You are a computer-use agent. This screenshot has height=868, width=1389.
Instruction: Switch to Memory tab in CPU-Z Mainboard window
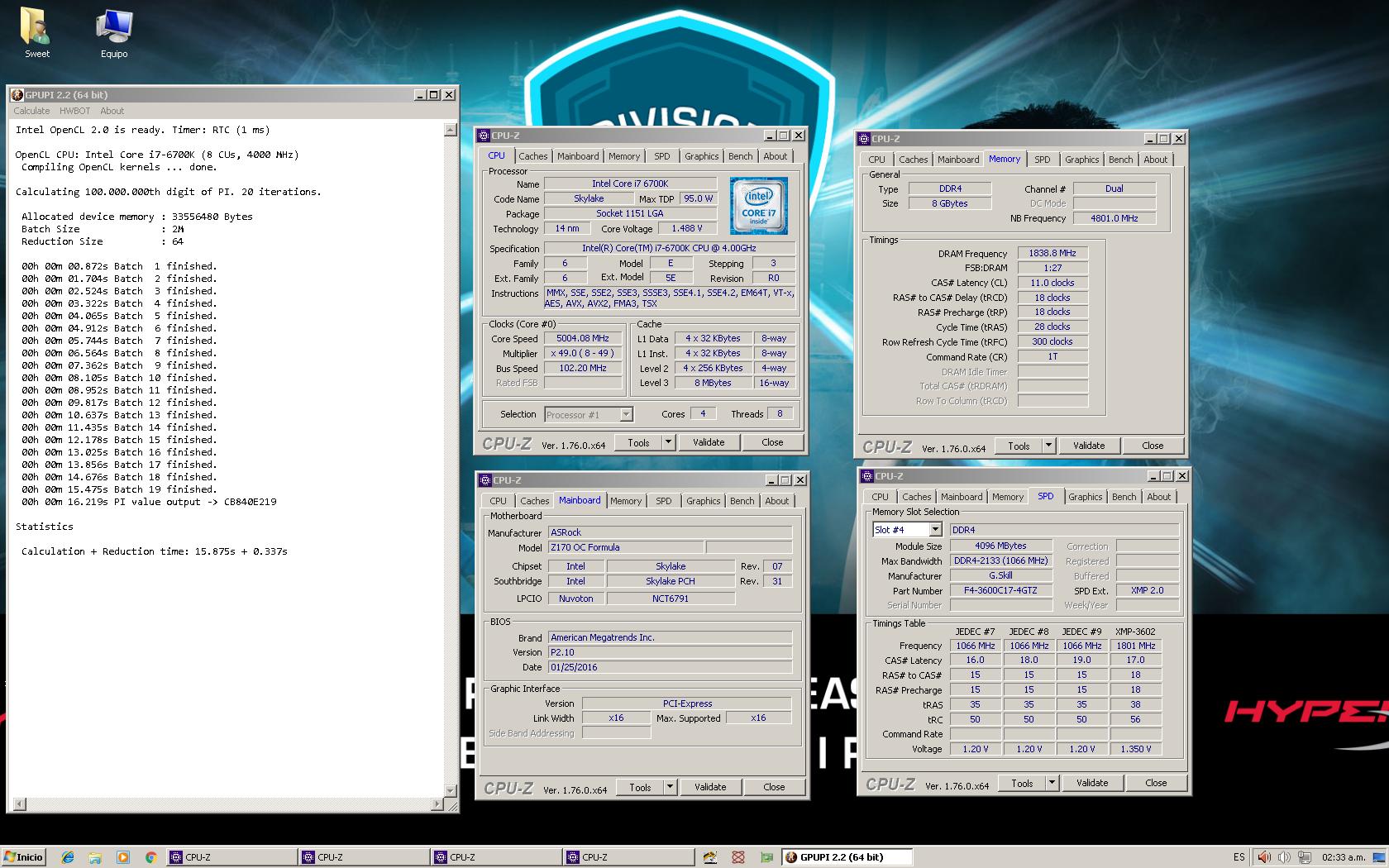[626, 501]
